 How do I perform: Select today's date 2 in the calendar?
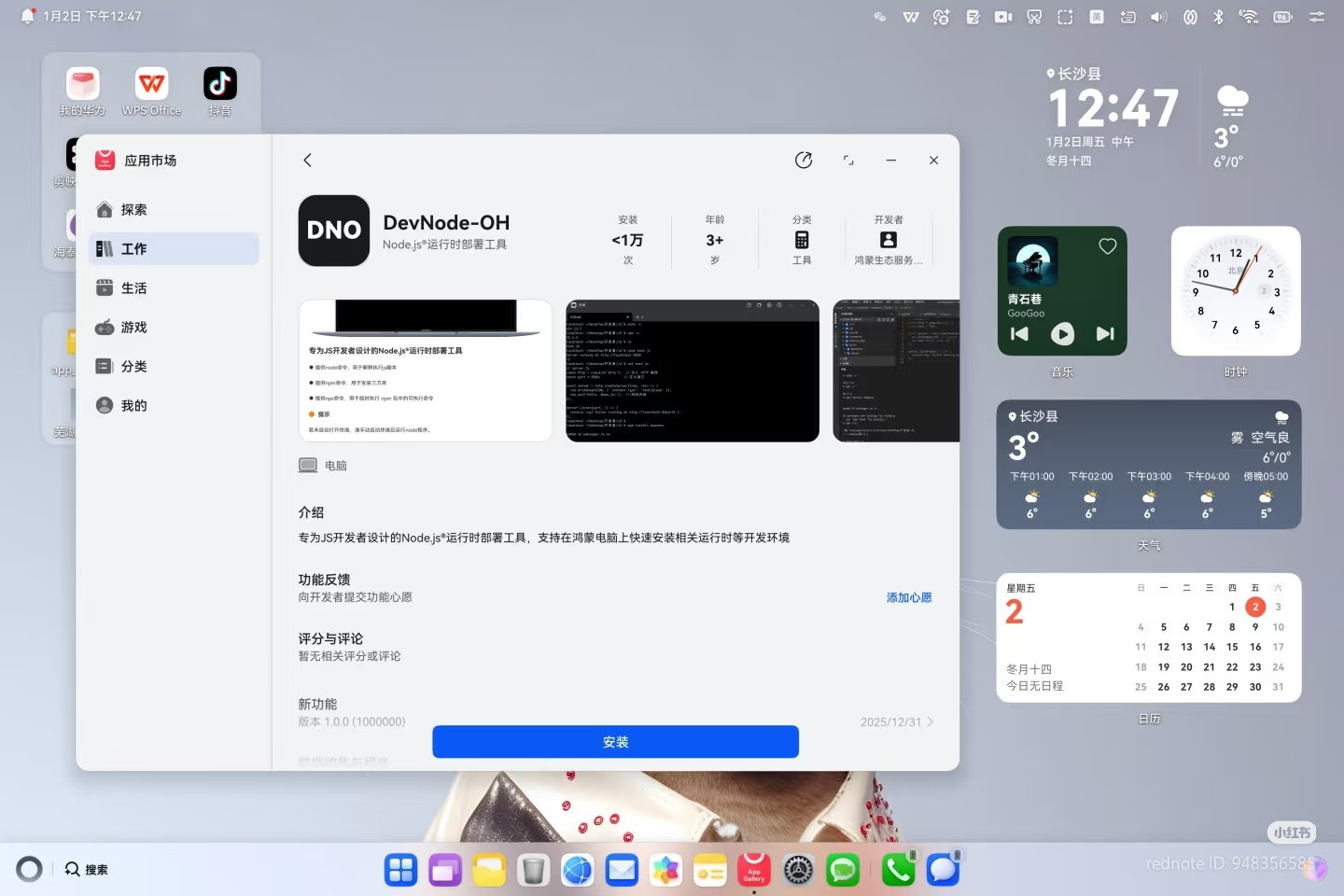[1255, 607]
